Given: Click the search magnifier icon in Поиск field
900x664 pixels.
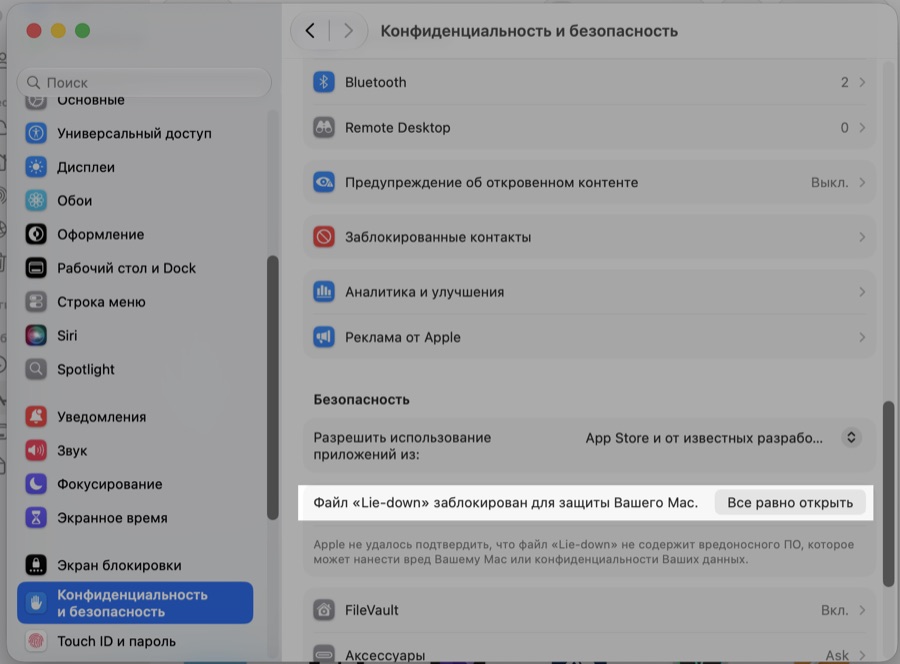Looking at the screenshot, I should [x=34, y=83].
